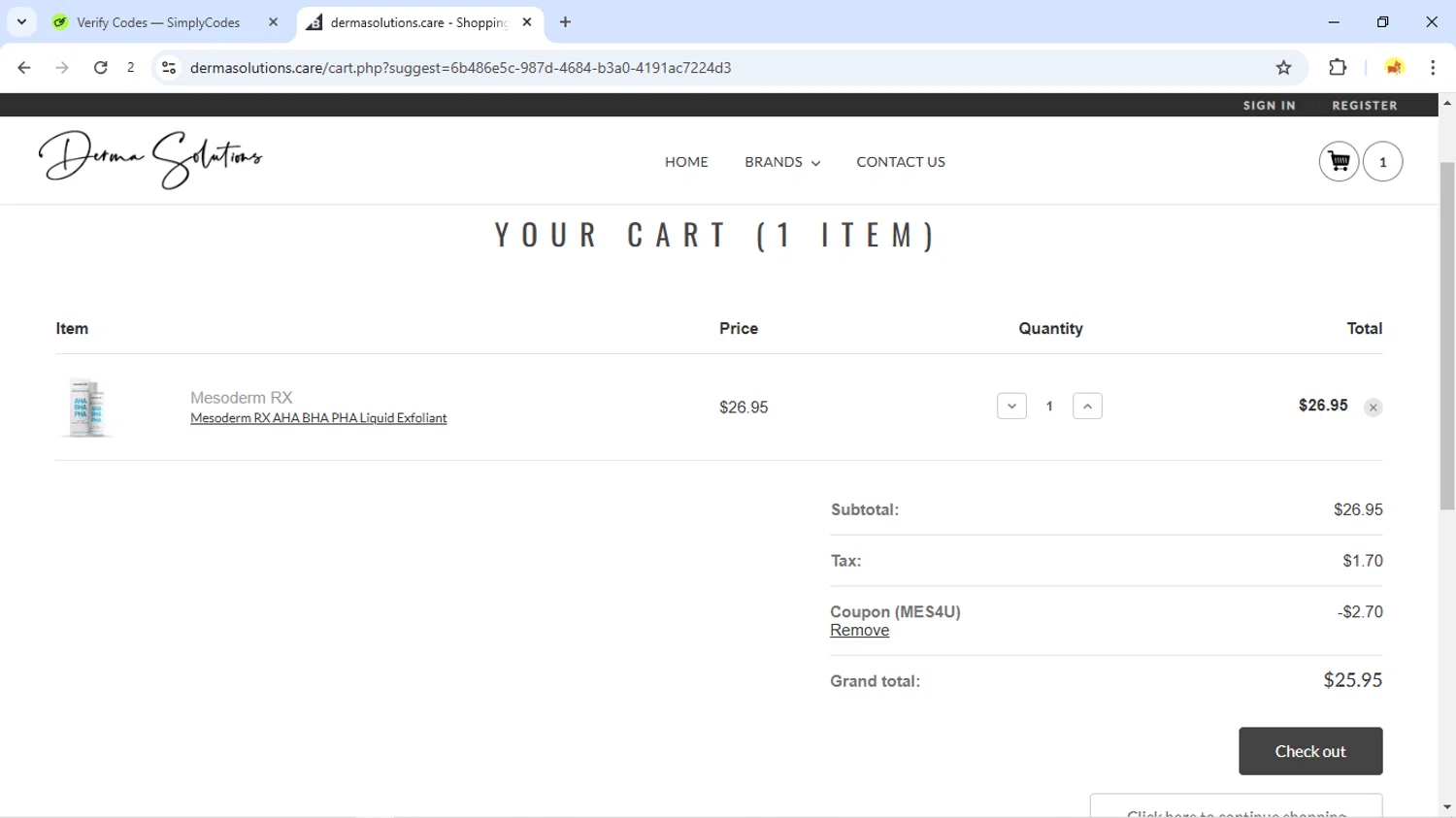View site information icon in address bar
1456x818 pixels.
coord(169,68)
